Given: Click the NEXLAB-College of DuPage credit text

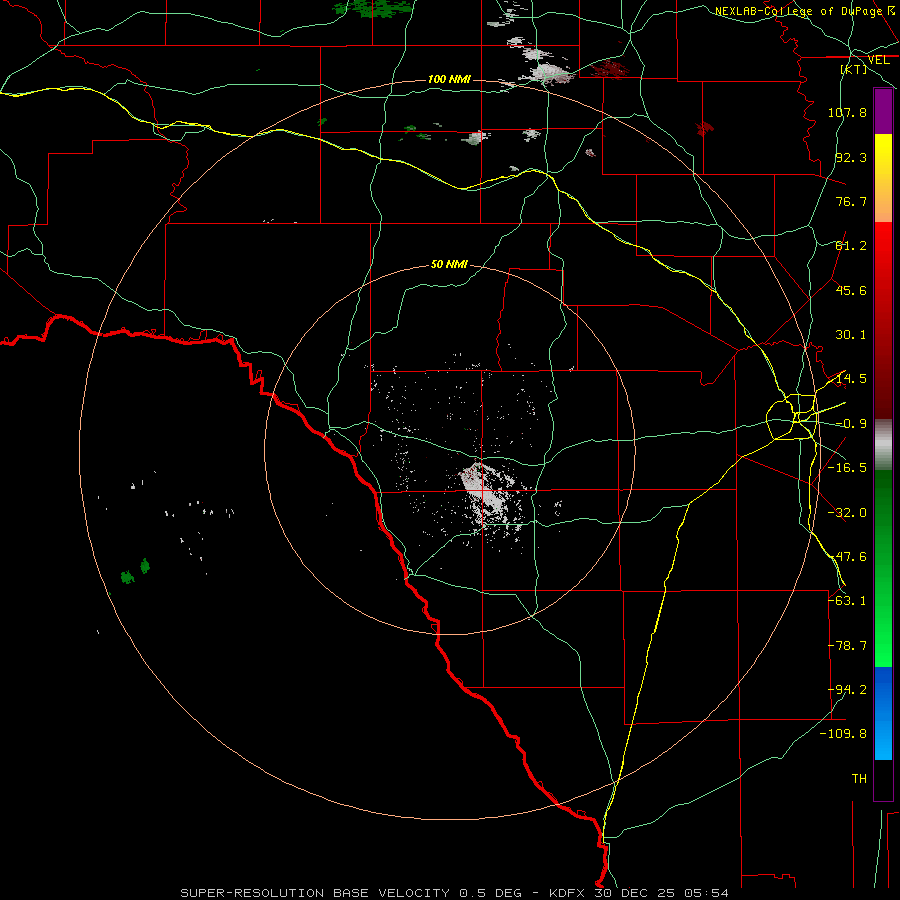Looking at the screenshot, I should click(798, 11).
